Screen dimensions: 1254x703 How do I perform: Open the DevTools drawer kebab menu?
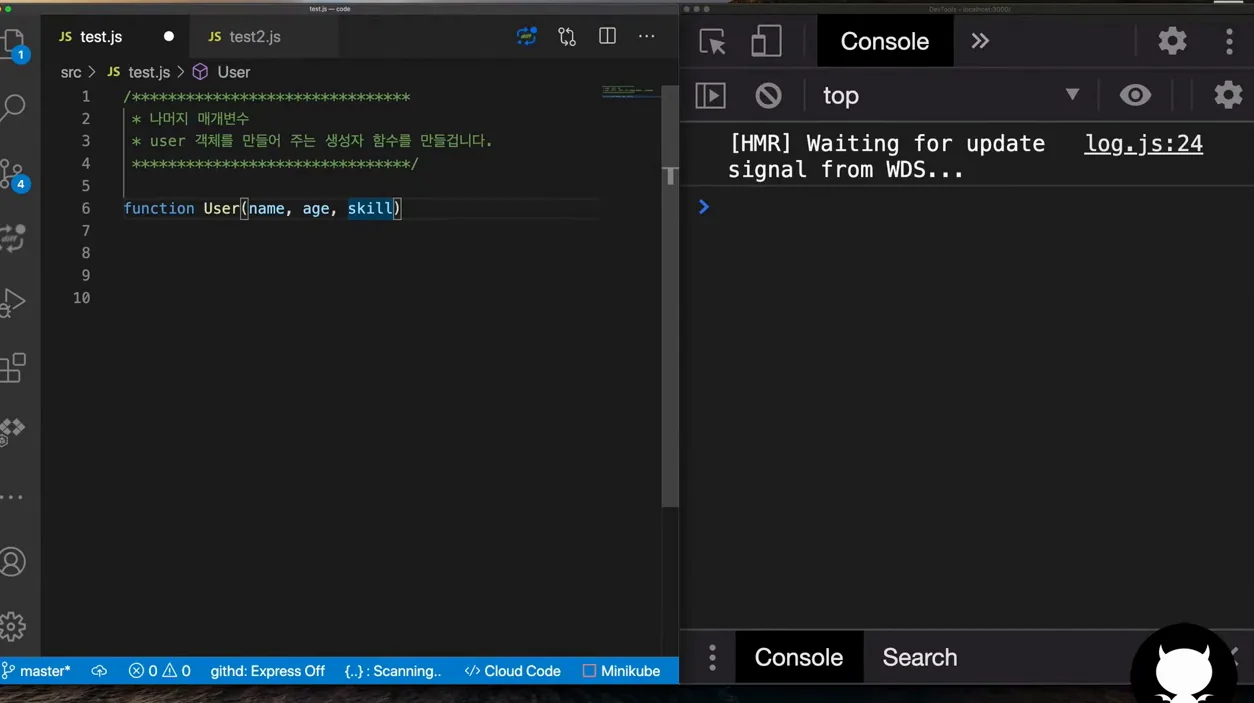point(712,657)
